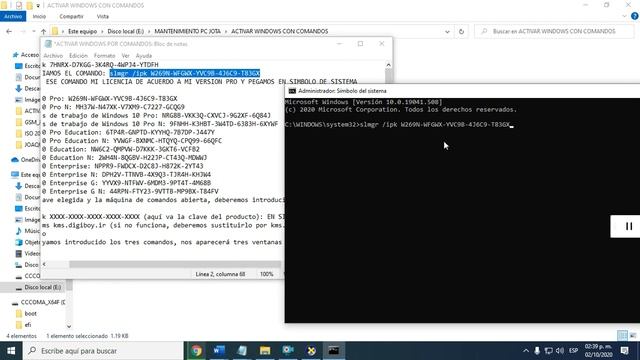Open Microsoft Word from the taskbar
The image size is (640, 360).
click(x=219, y=351)
